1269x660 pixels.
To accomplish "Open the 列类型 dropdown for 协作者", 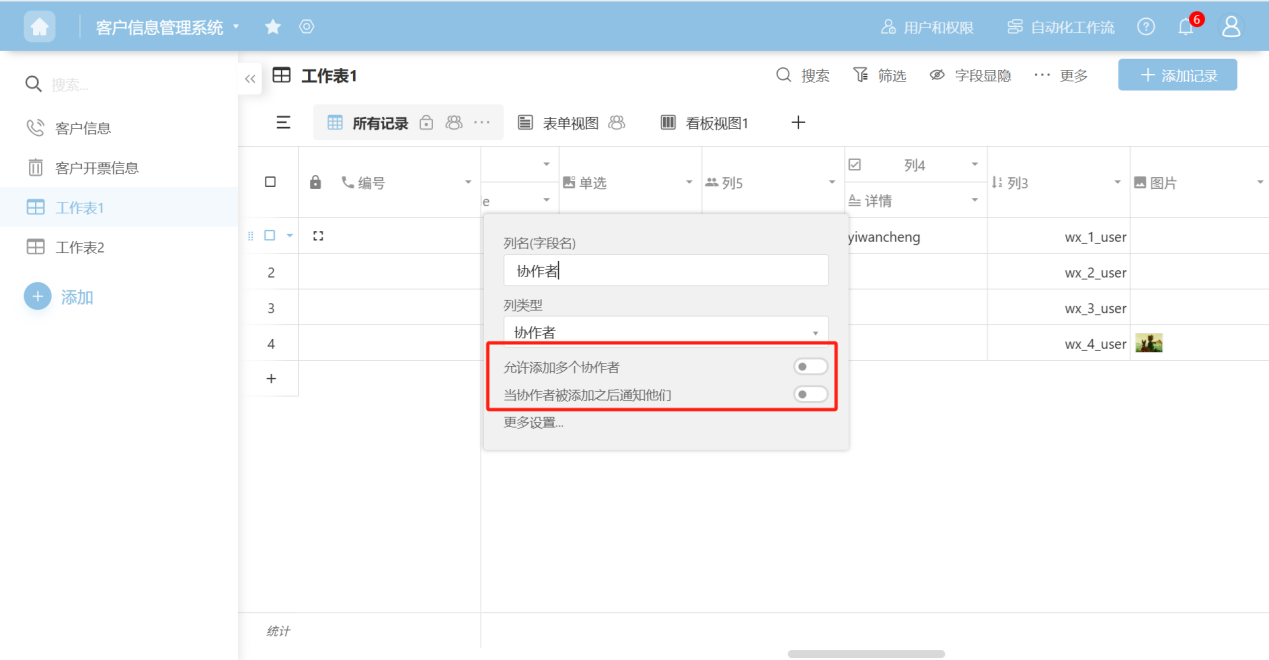I will (666, 332).
